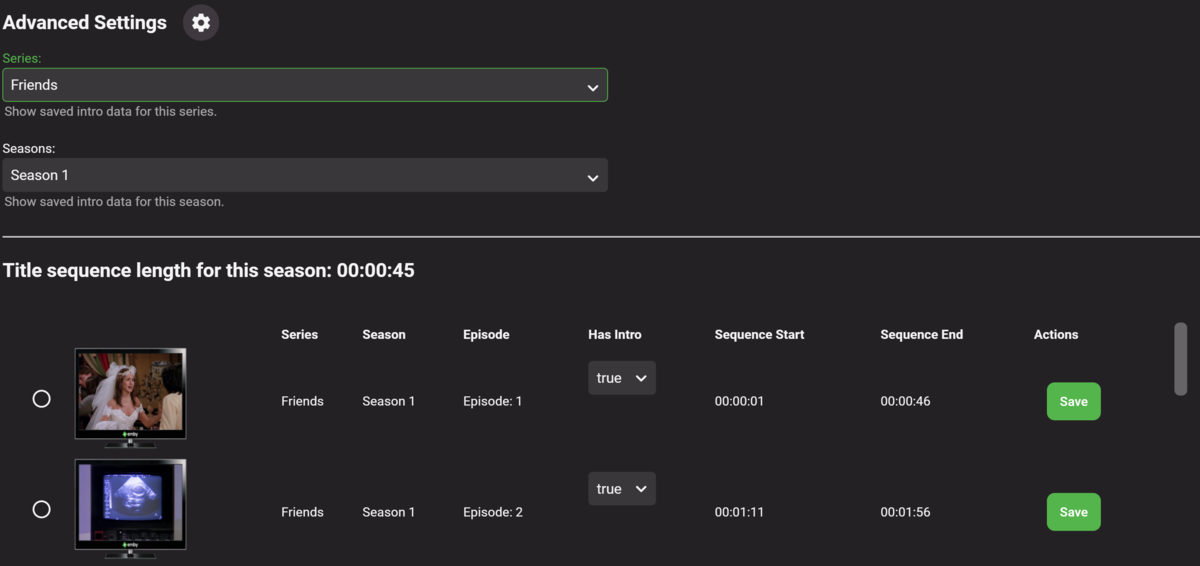Click the Episode column header

[486, 335]
